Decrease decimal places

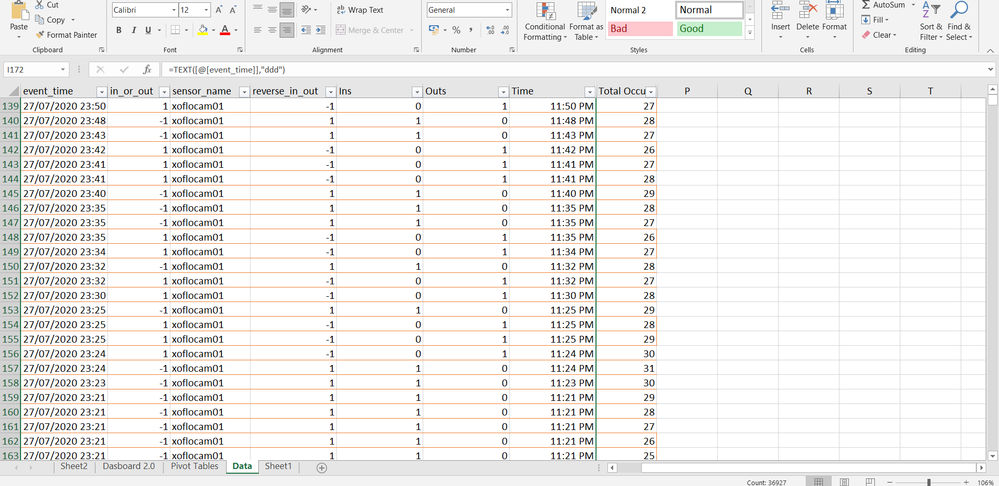tap(505, 30)
